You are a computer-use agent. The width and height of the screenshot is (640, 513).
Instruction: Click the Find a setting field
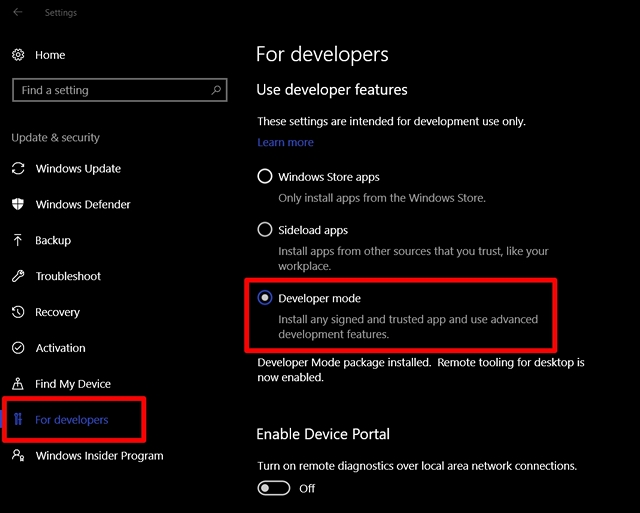tap(120, 90)
